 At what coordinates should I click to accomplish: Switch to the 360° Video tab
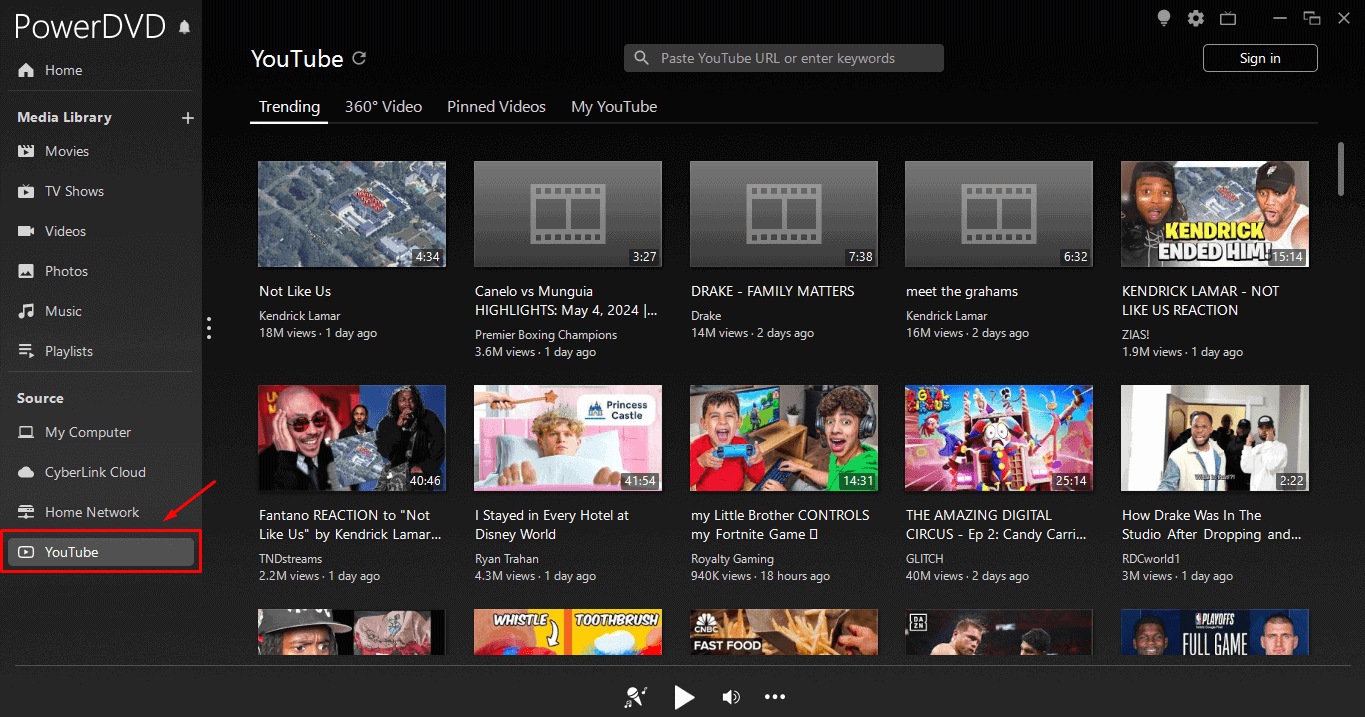pyautogui.click(x=383, y=107)
